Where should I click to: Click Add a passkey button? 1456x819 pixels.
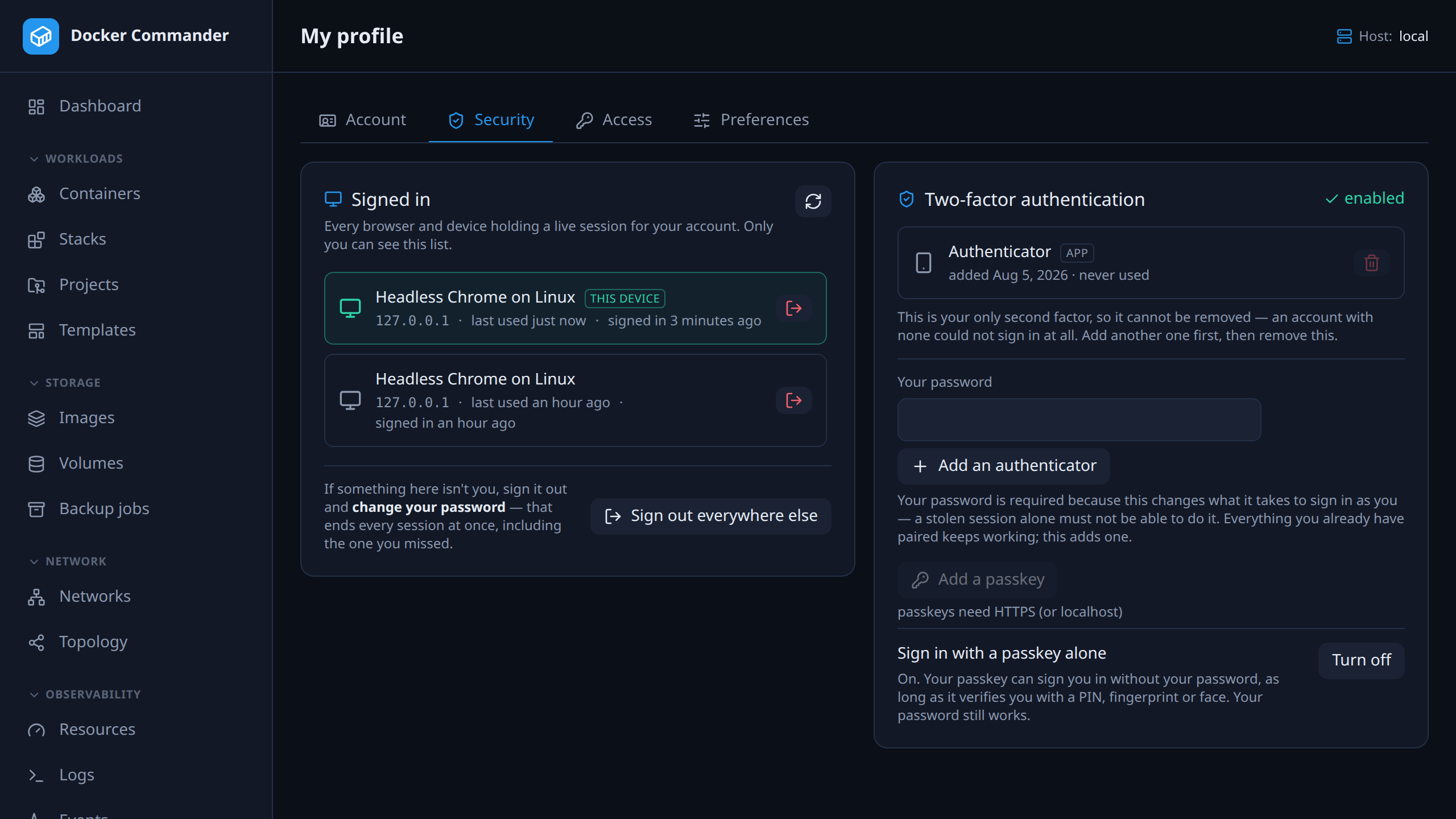pyautogui.click(x=978, y=580)
